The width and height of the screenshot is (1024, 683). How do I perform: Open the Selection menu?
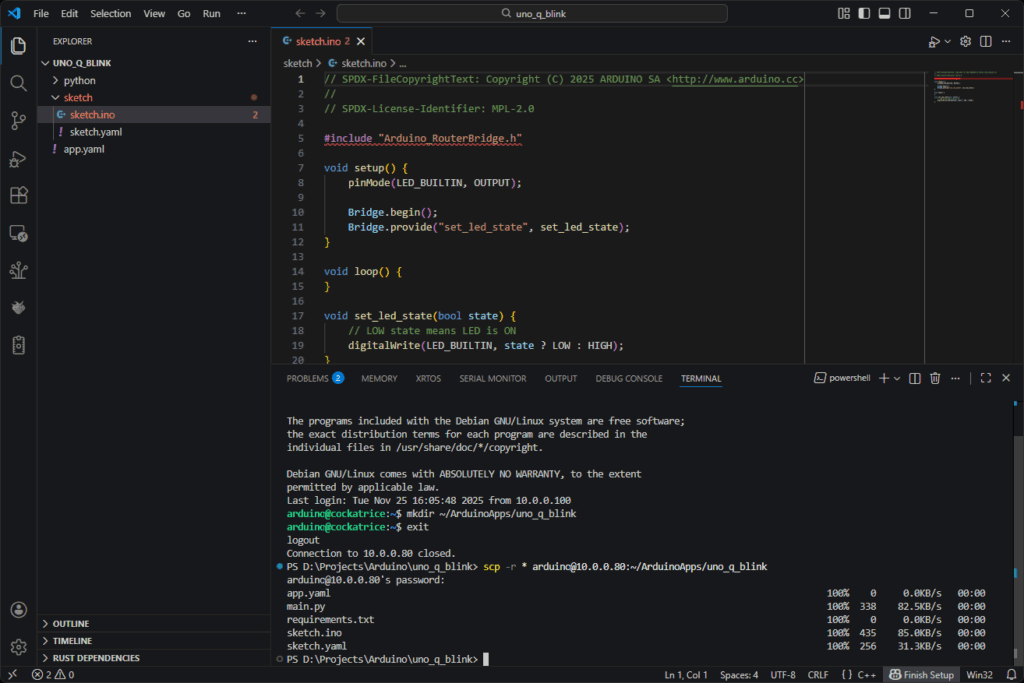[x=110, y=14]
